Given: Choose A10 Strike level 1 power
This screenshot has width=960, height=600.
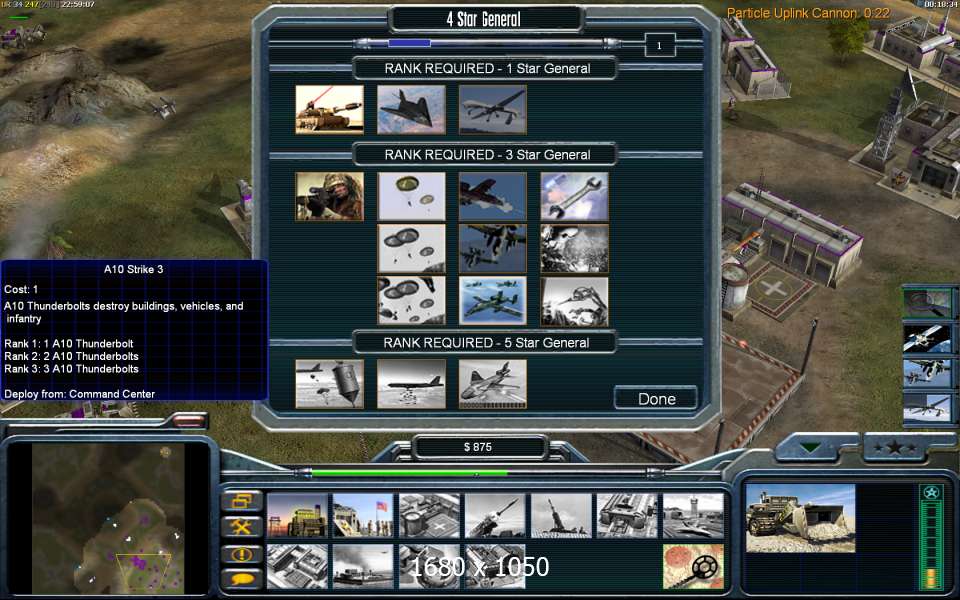Looking at the screenshot, I should click(493, 196).
